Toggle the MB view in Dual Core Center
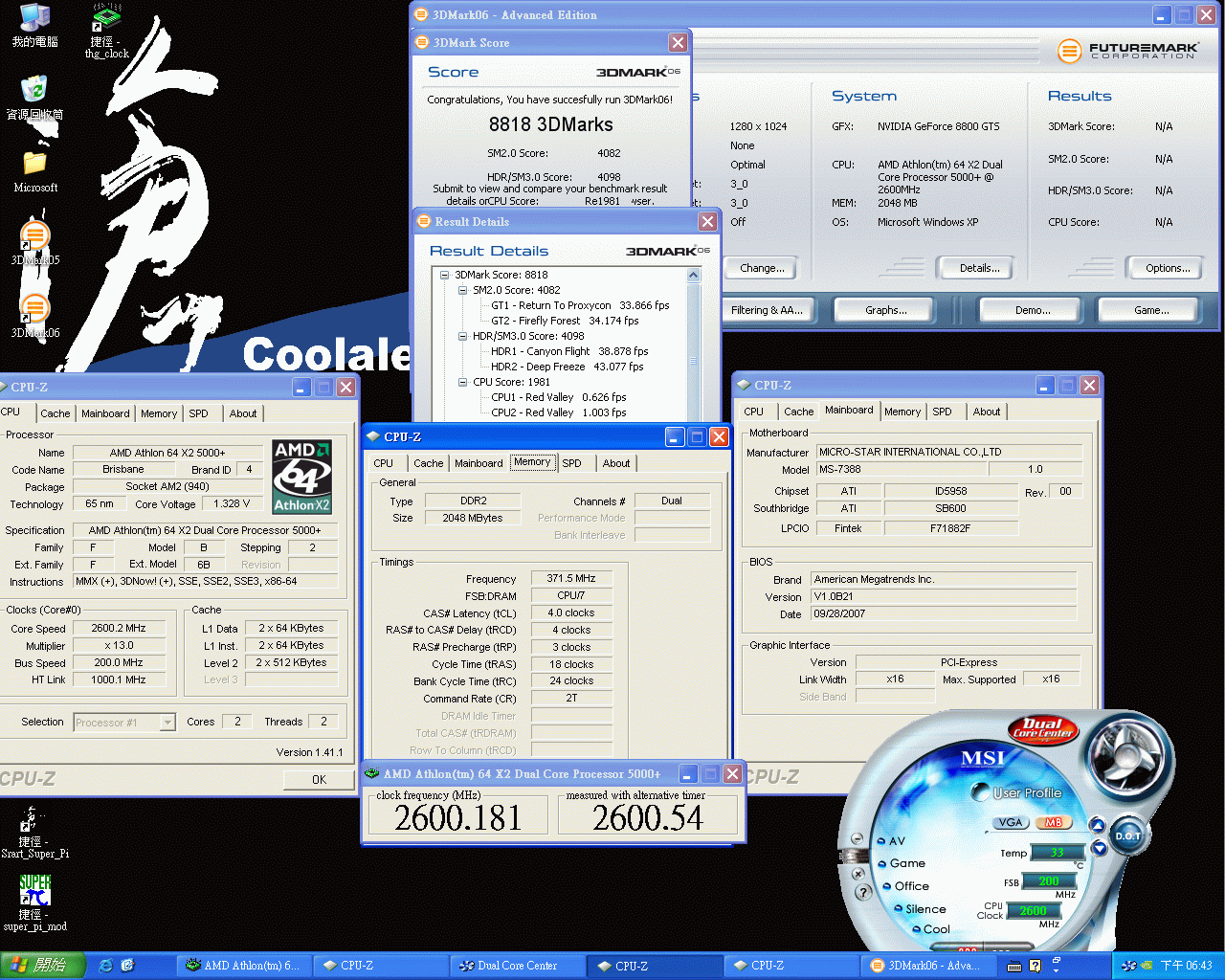 click(1054, 822)
